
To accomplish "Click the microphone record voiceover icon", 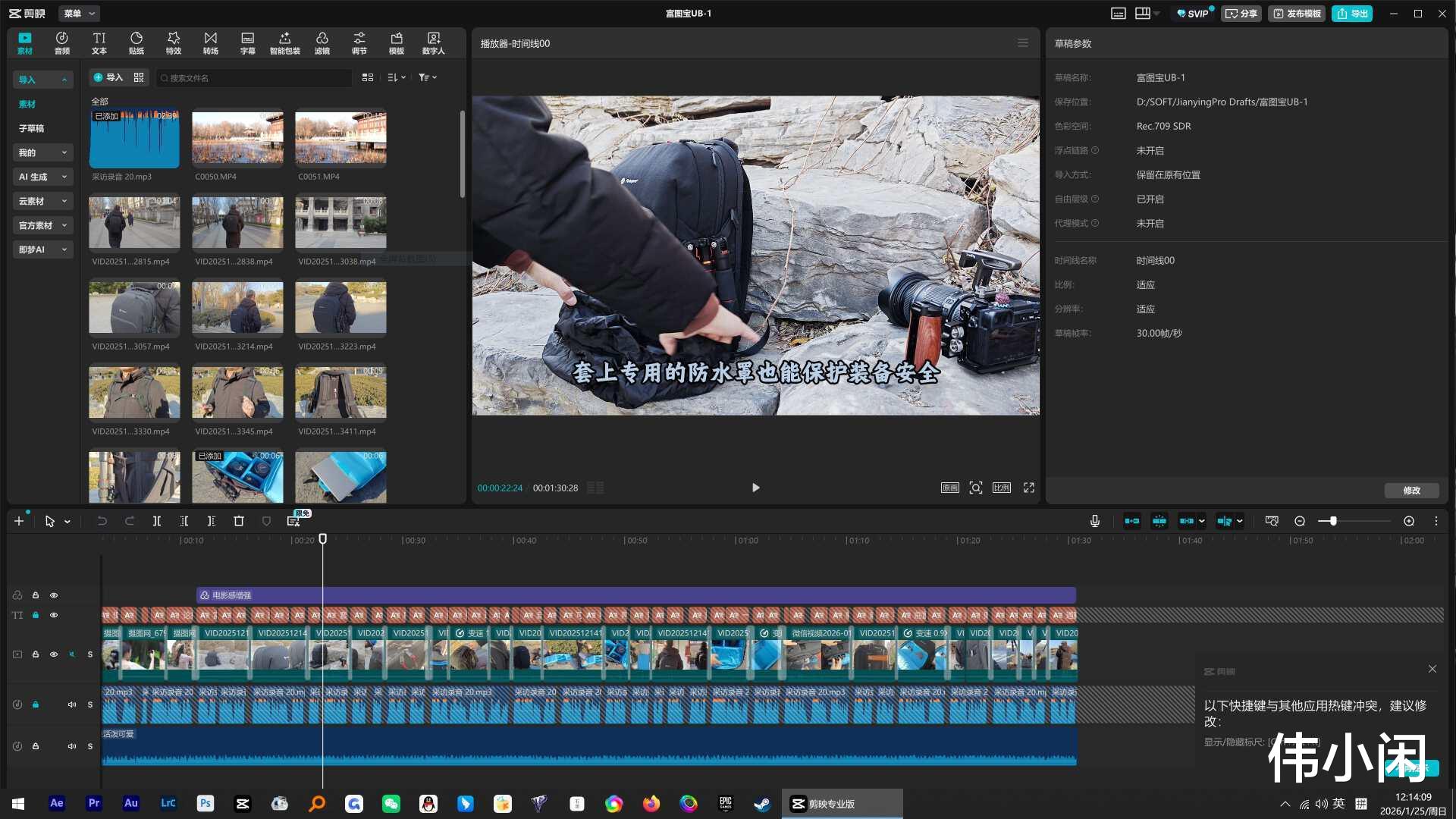I will pyautogui.click(x=1094, y=521).
